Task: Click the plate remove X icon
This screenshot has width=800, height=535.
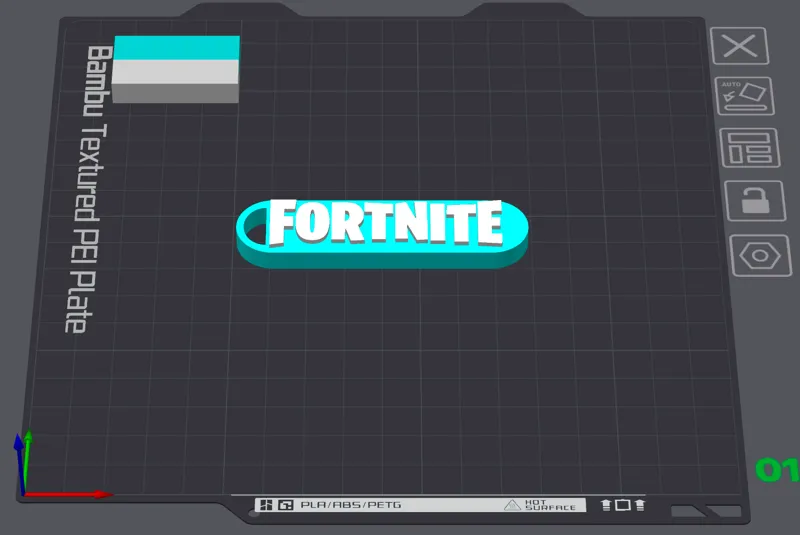Action: point(739,46)
